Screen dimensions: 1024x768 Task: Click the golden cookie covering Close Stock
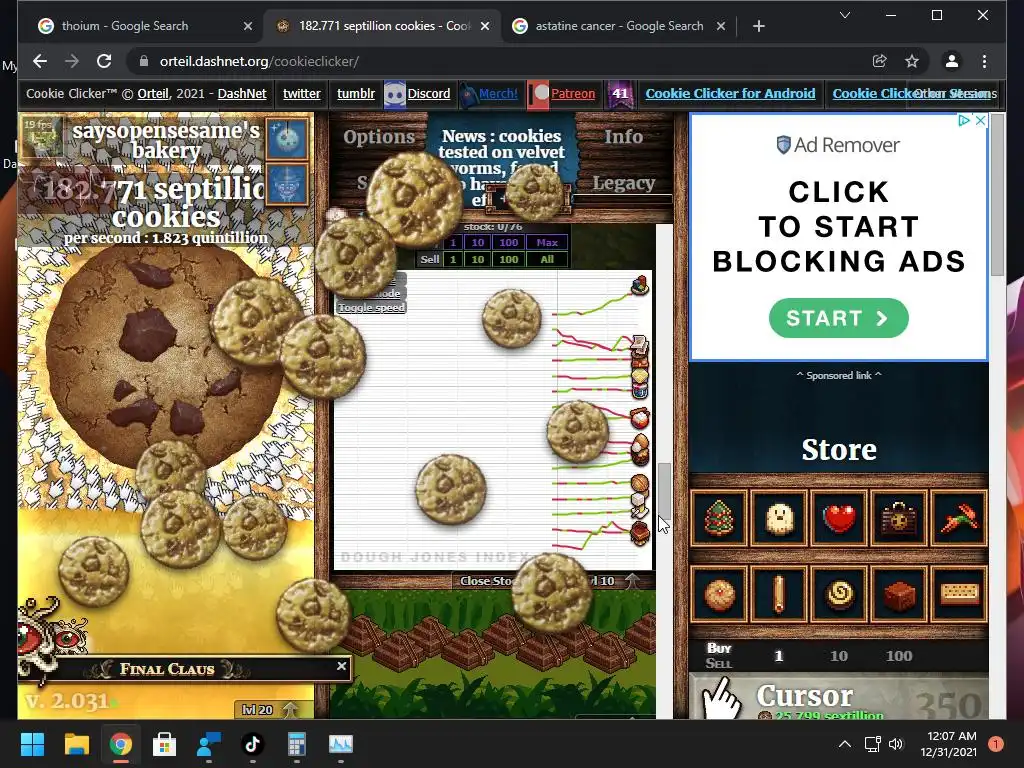coord(552,593)
